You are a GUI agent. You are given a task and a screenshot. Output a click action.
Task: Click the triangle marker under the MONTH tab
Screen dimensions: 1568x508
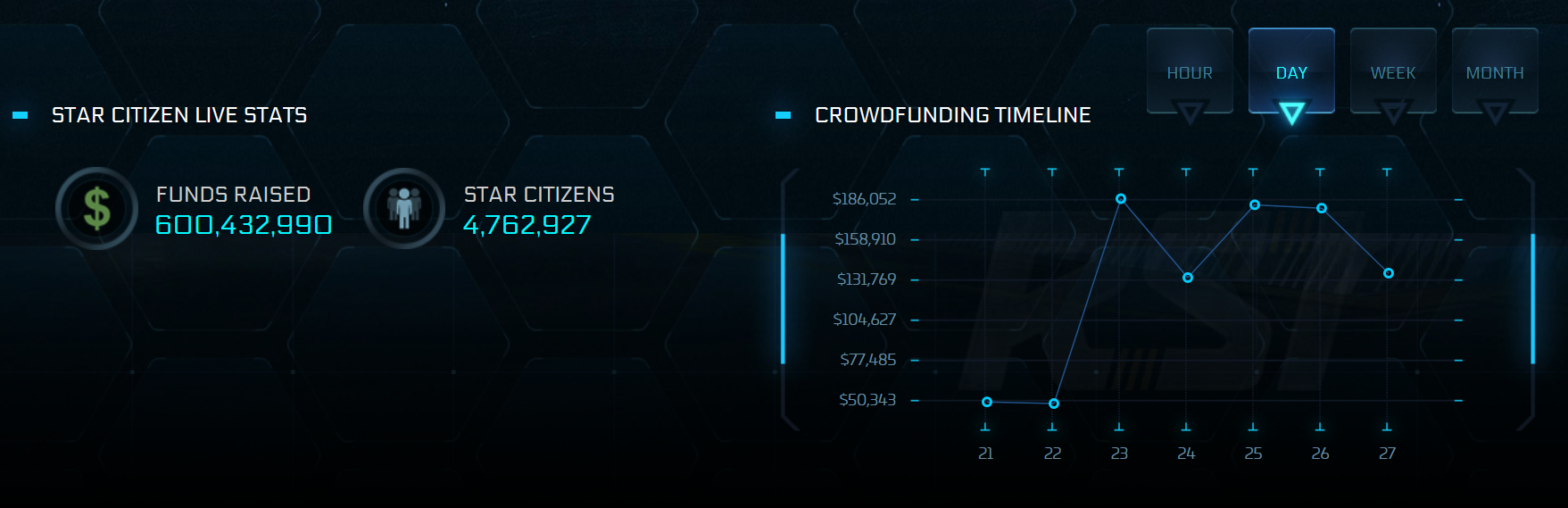pyautogui.click(x=1495, y=113)
